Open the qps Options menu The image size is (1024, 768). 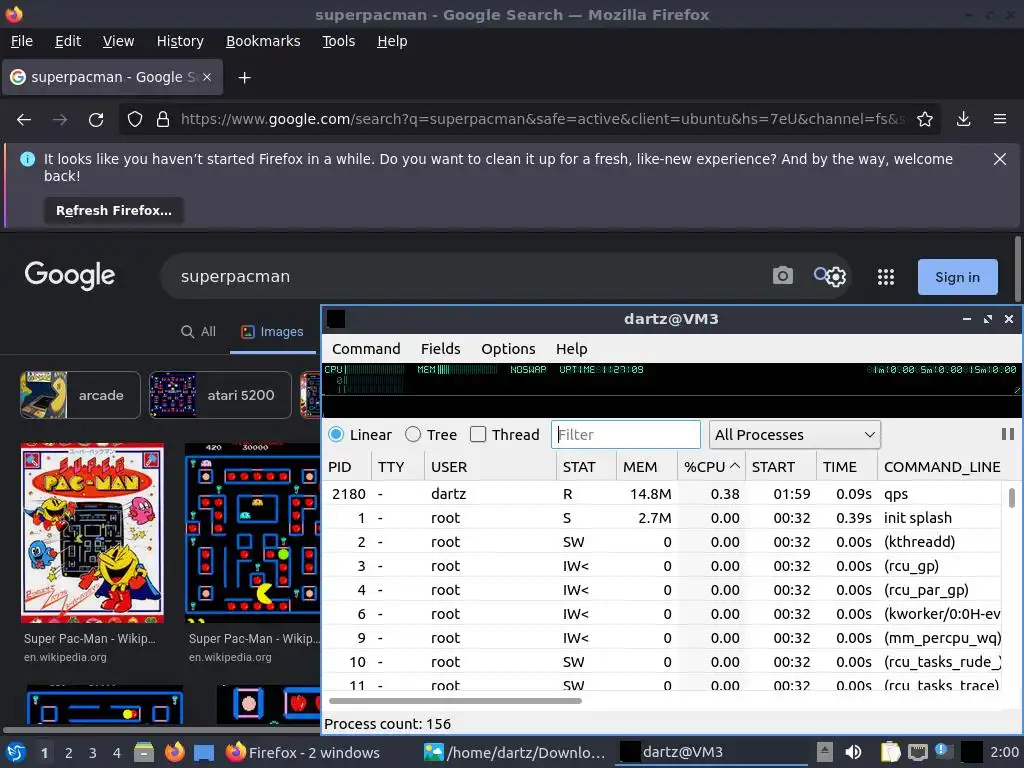click(508, 349)
